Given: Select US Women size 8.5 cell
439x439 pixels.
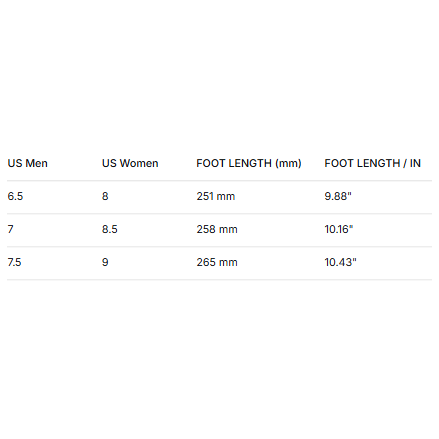Looking at the screenshot, I should point(110,229).
